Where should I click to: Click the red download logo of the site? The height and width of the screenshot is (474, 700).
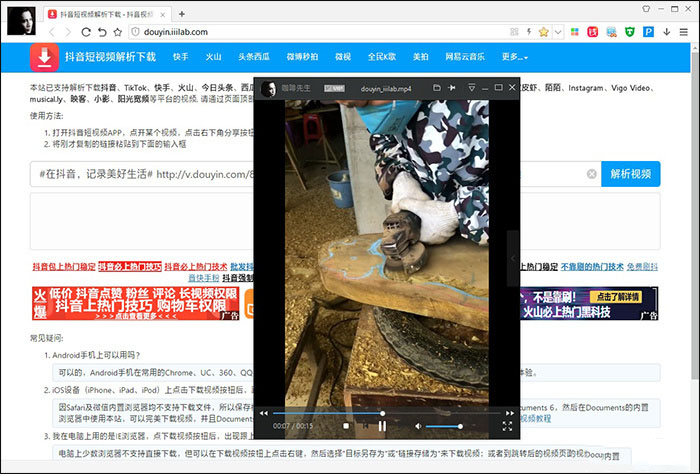[x=44, y=57]
